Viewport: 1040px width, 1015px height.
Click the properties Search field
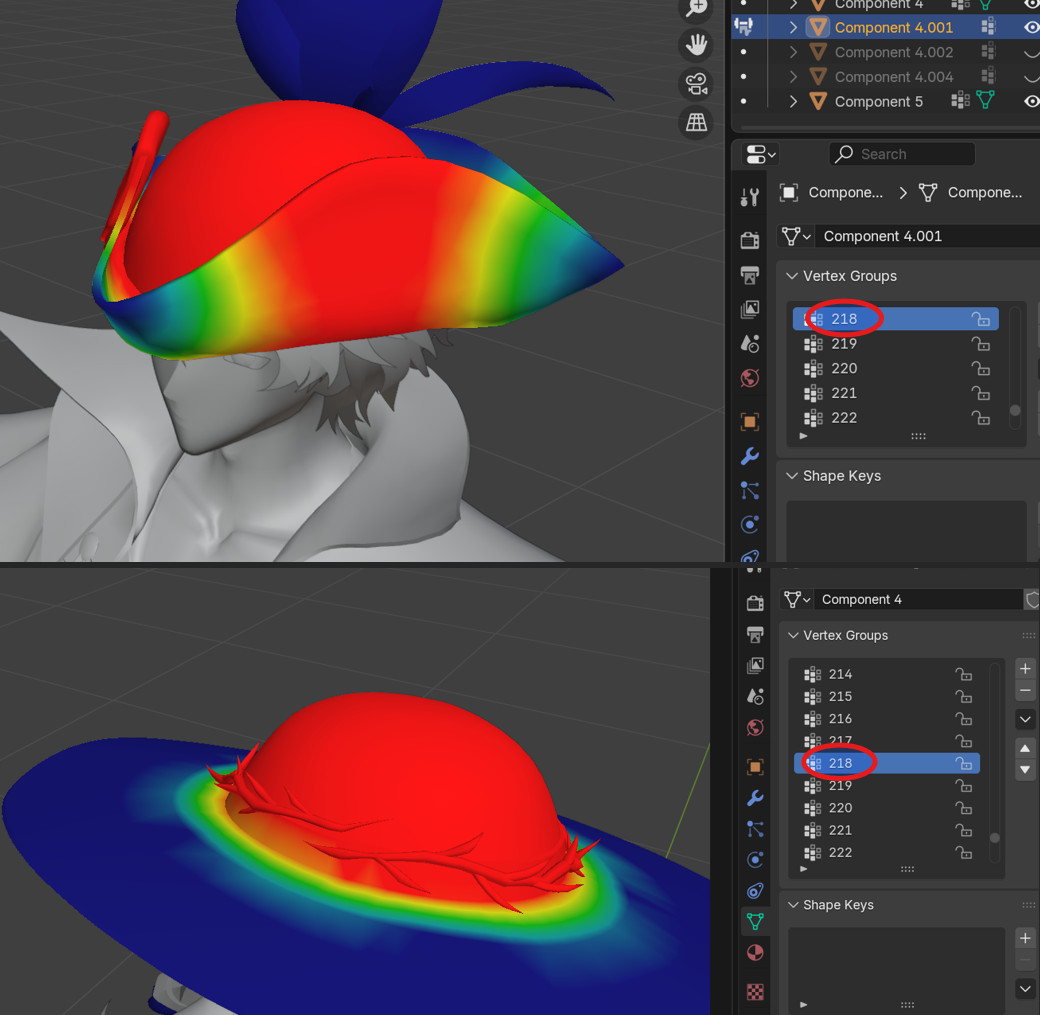(900, 154)
